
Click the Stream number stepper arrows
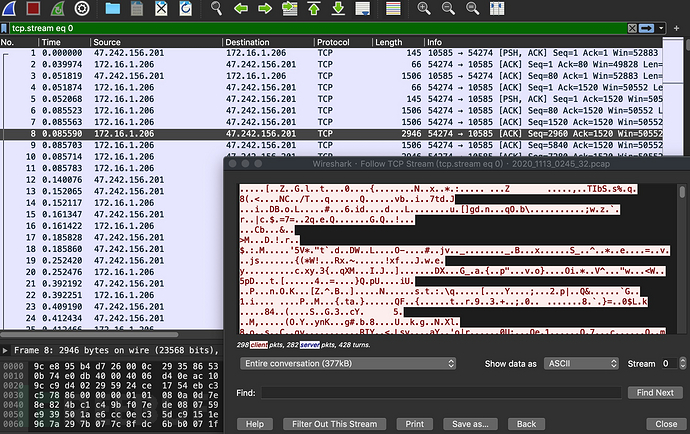click(683, 364)
